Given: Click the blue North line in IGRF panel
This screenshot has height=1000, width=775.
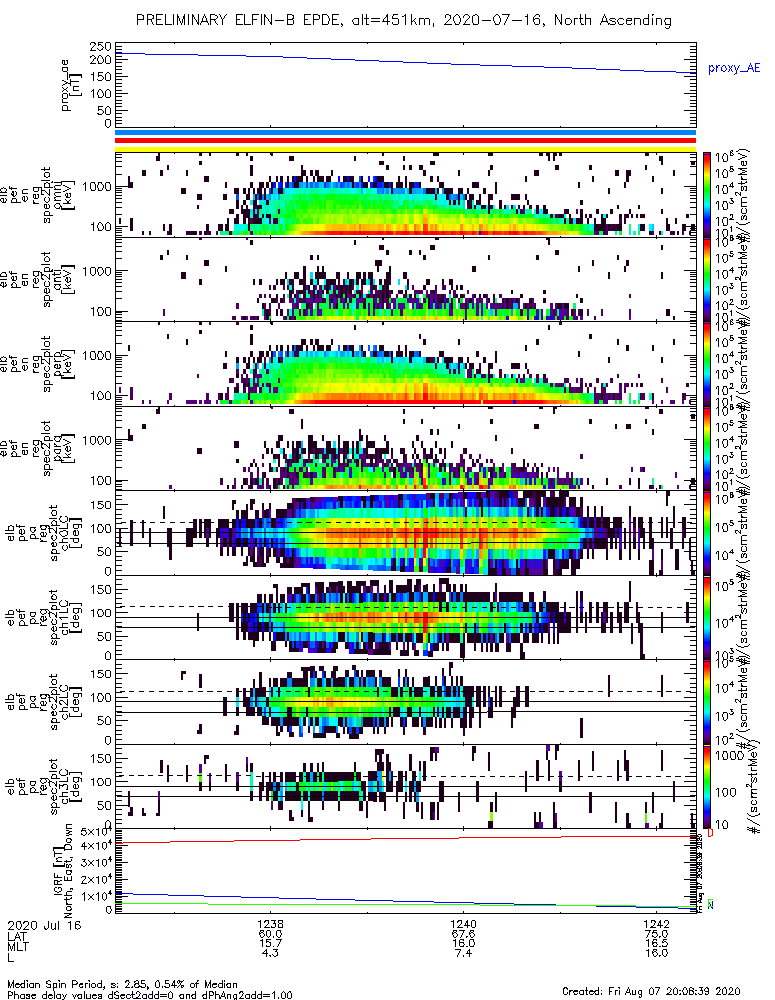Looking at the screenshot, I should click(x=405, y=901).
